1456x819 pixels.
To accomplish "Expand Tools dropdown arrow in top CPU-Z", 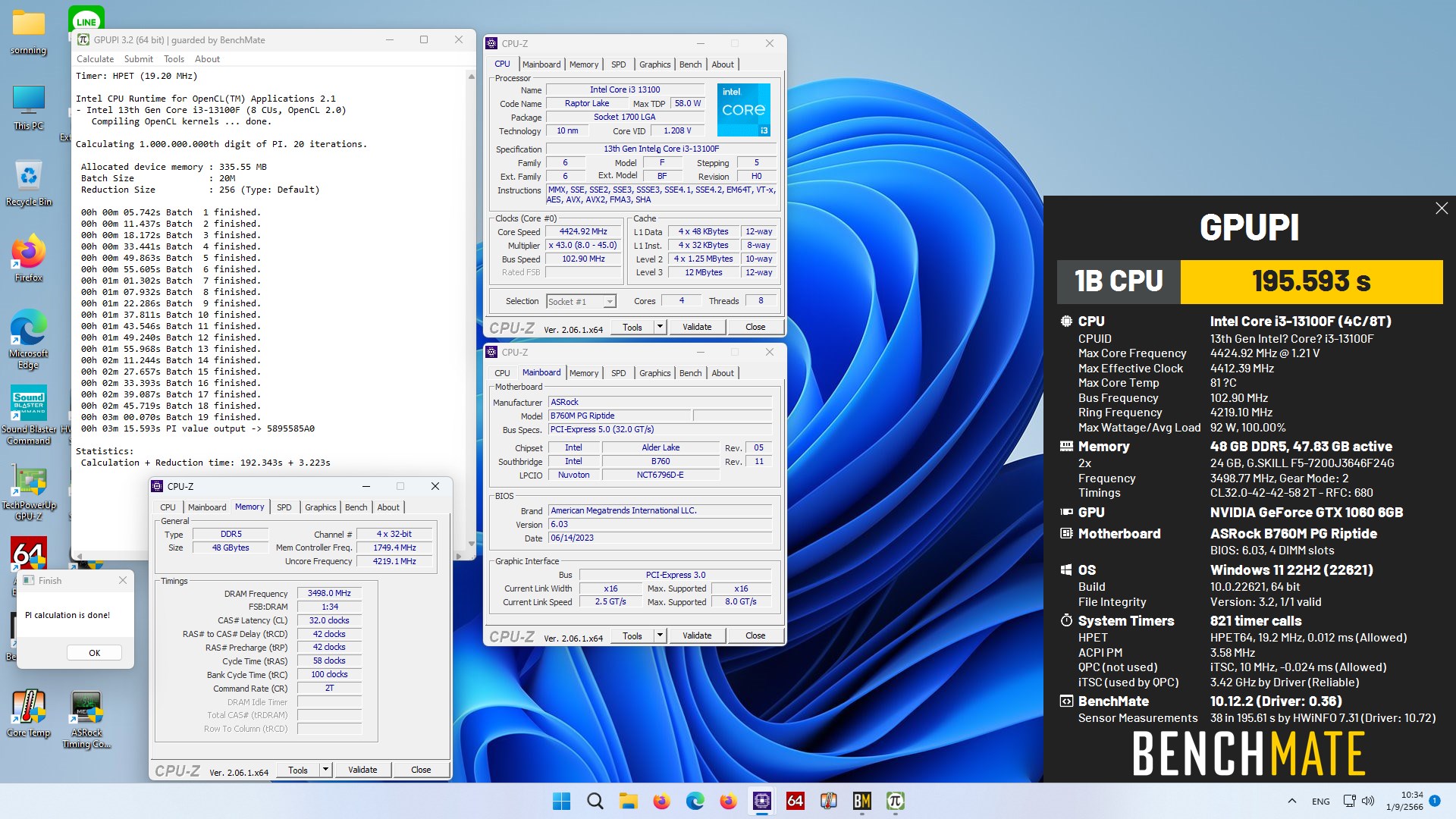I will coord(660,327).
